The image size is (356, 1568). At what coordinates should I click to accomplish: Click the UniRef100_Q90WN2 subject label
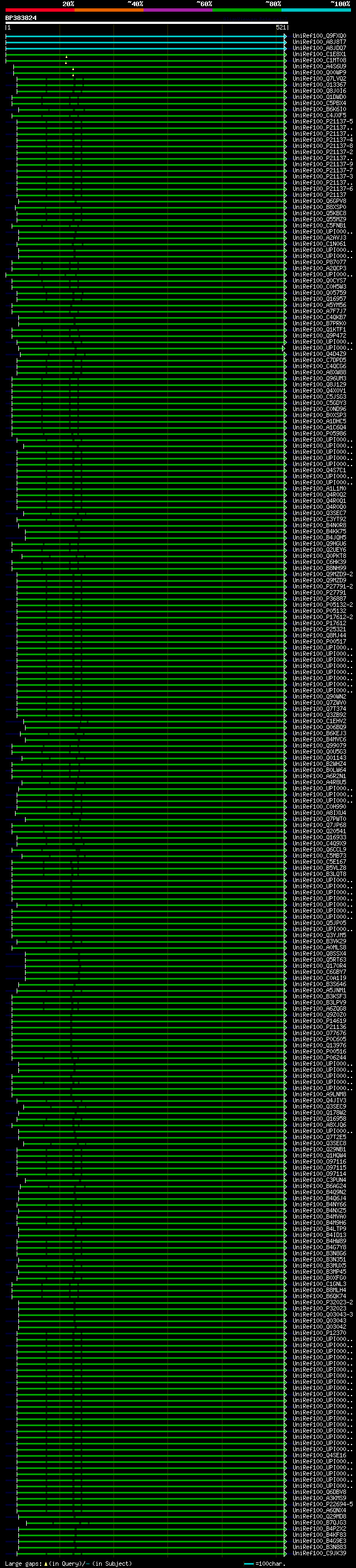coord(319,696)
